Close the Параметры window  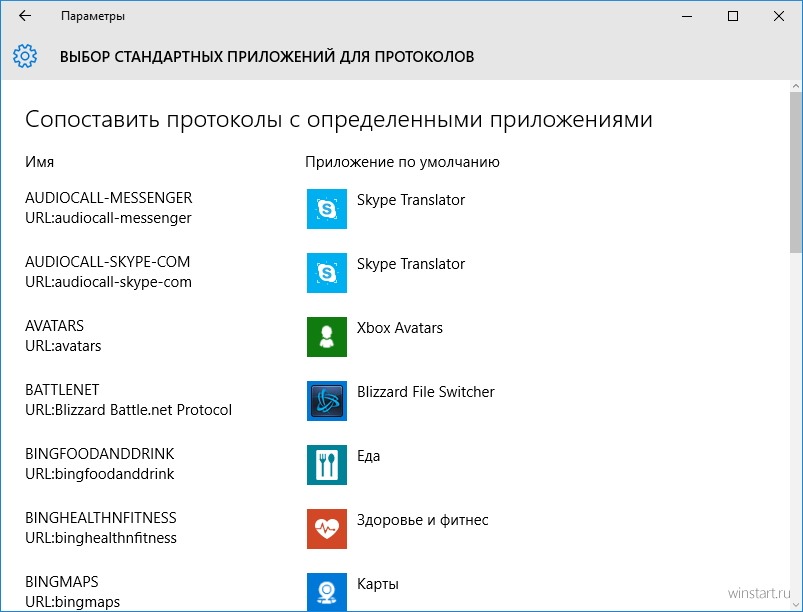(779, 16)
